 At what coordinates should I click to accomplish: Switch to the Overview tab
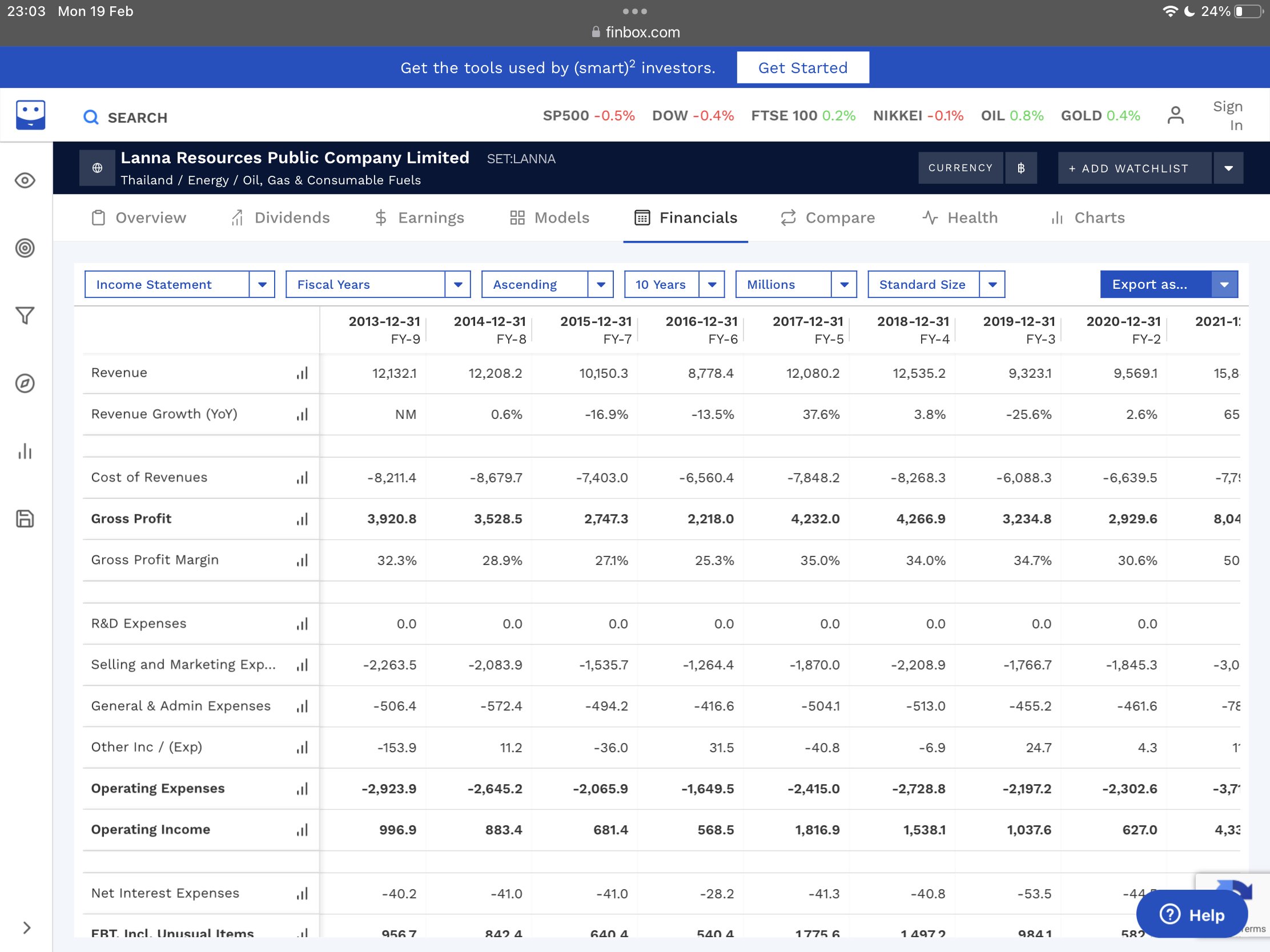pos(138,217)
